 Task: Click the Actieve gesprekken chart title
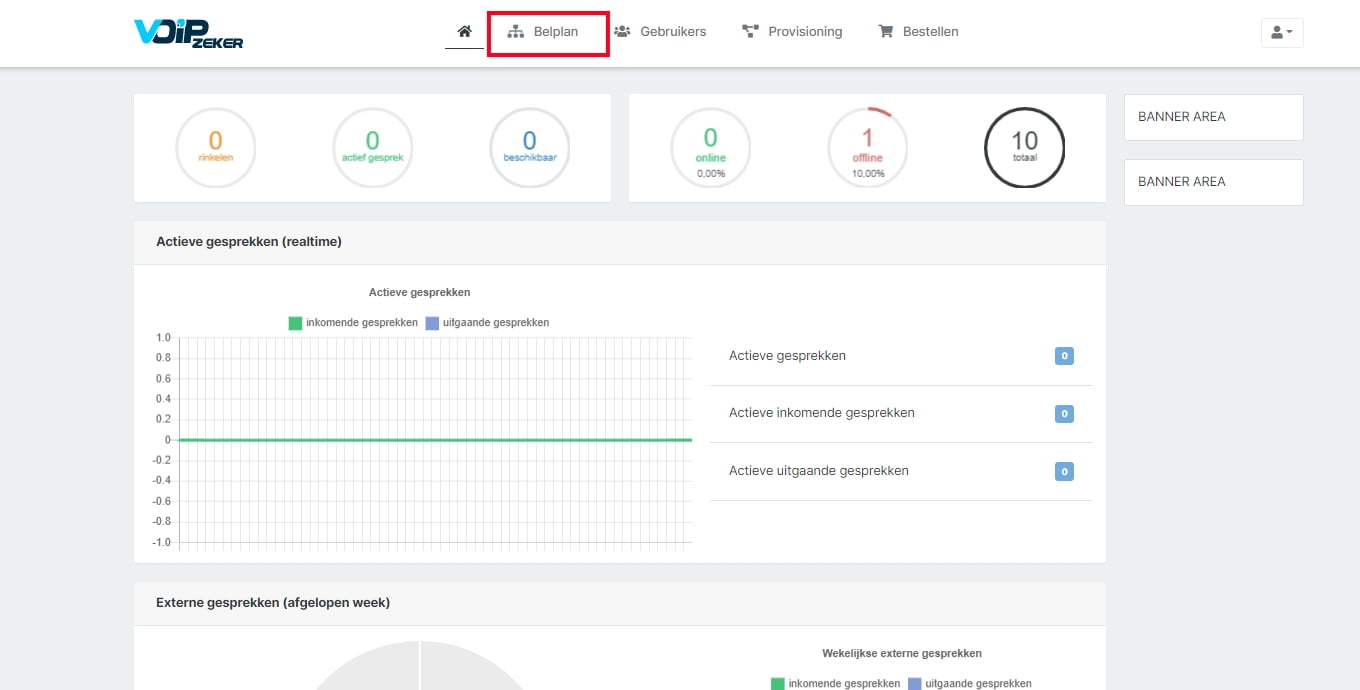[419, 293]
